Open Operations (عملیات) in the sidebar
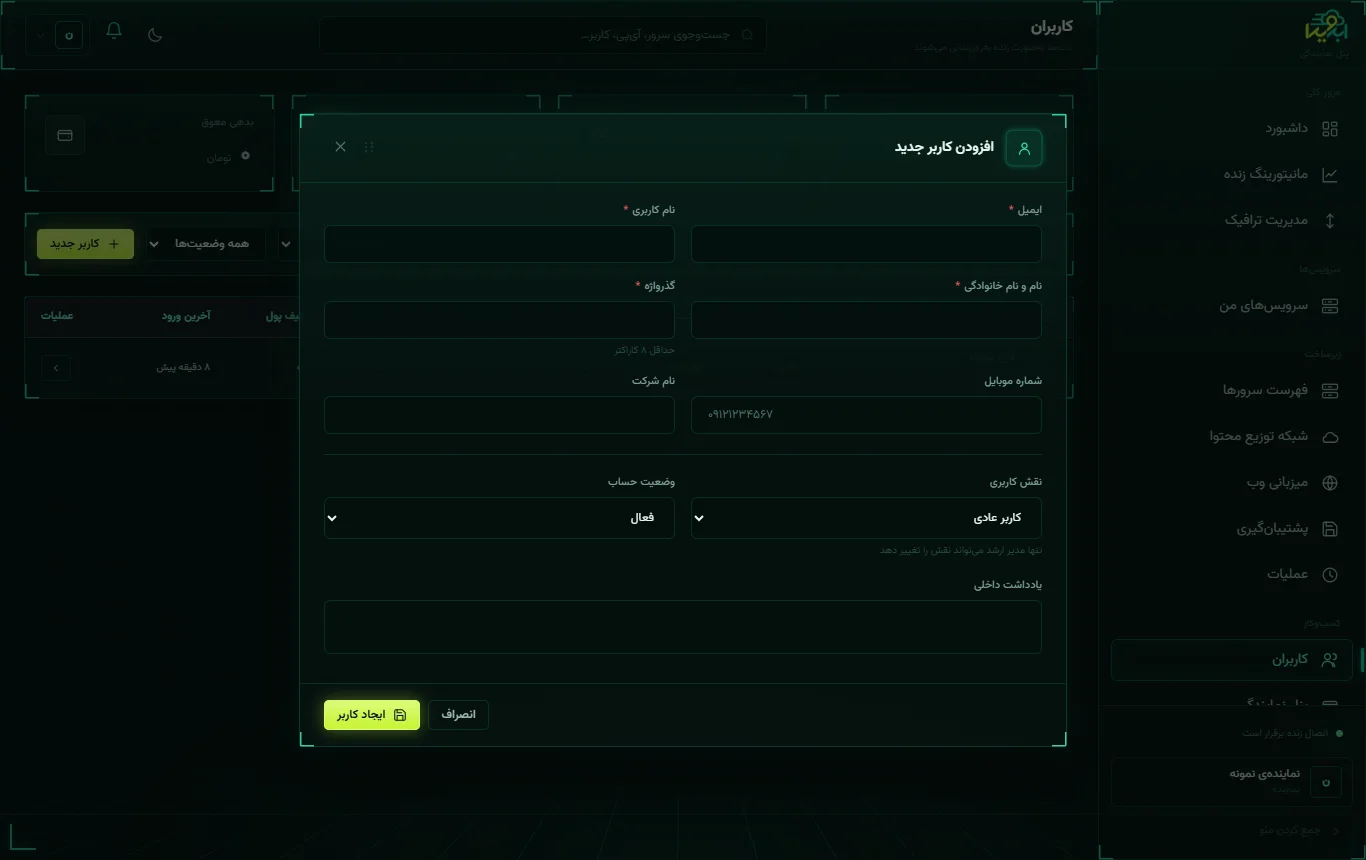The width and height of the screenshot is (1366, 860). (x=1232, y=574)
